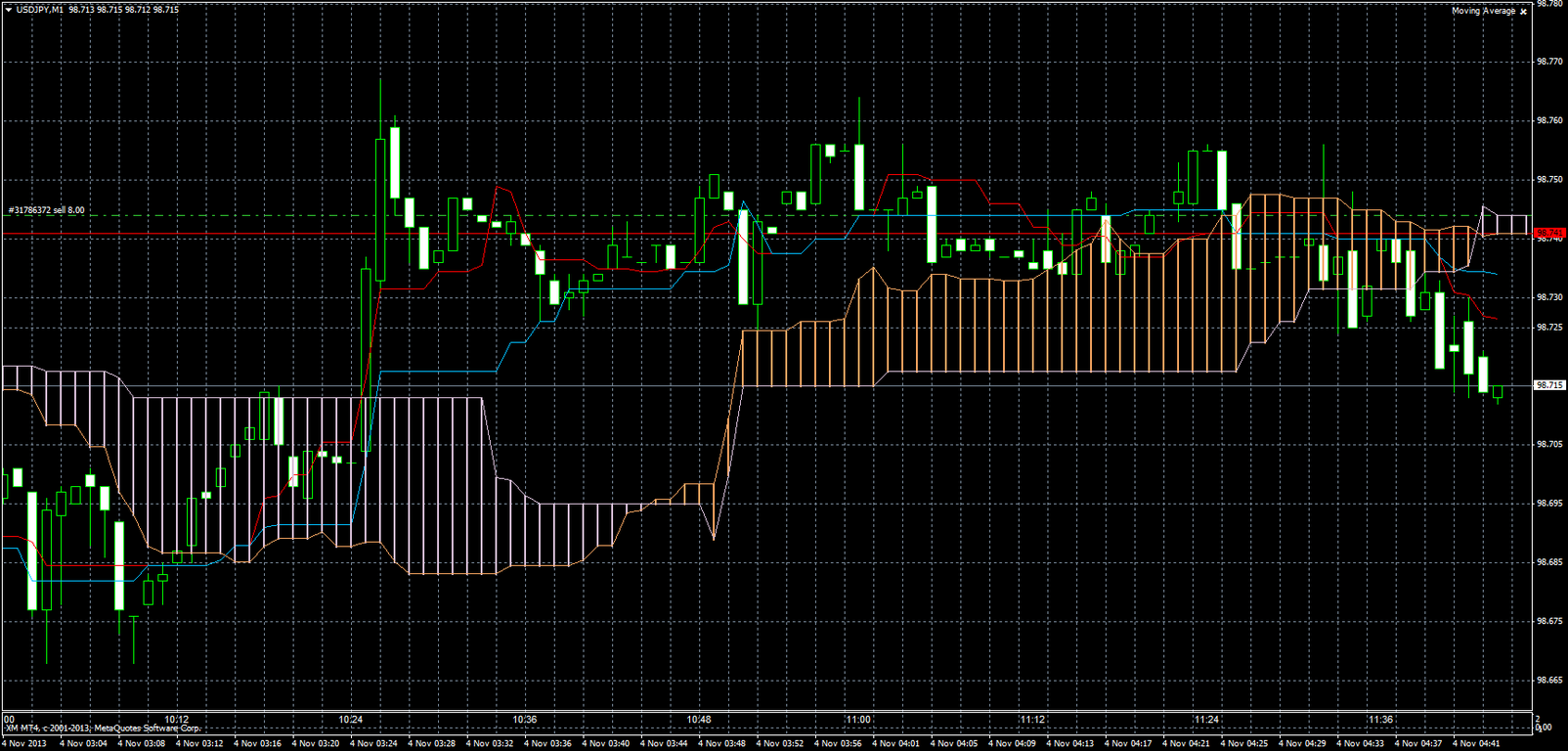Screen dimensions: 1568x751
Task: Click the 4 Nov 04:41 time label
Action: coord(1476,744)
